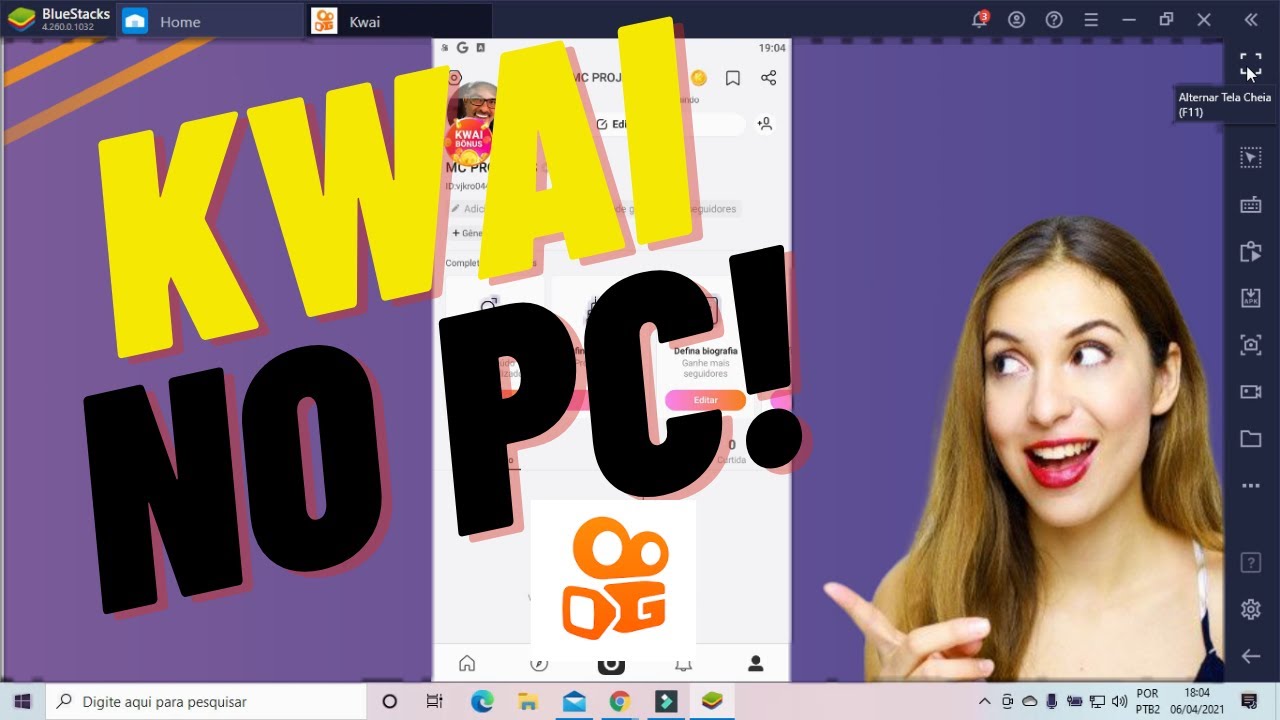
Task: Launch Microsoft Edge from the taskbar
Action: pos(482,701)
